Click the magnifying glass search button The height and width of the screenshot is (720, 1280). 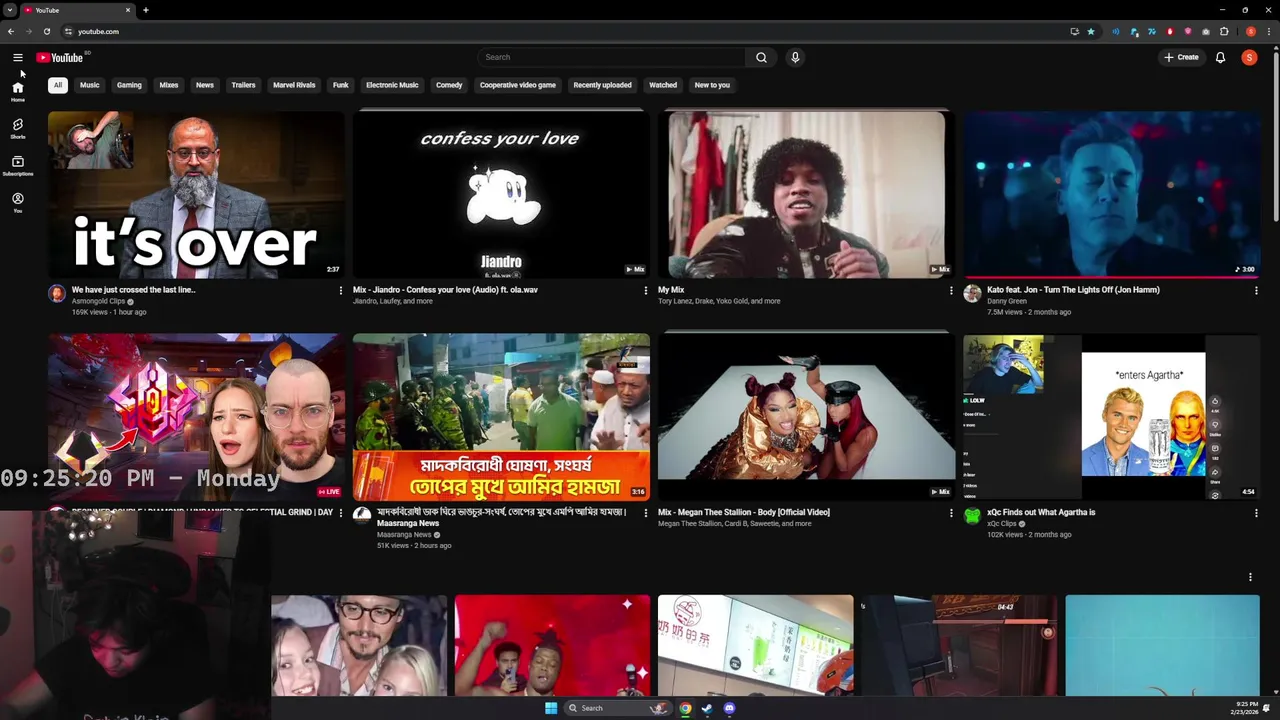pyautogui.click(x=761, y=57)
